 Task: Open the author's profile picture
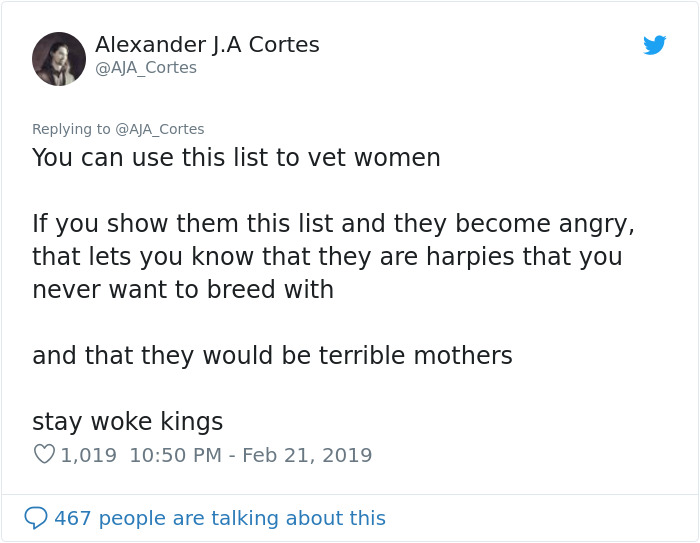point(59,59)
